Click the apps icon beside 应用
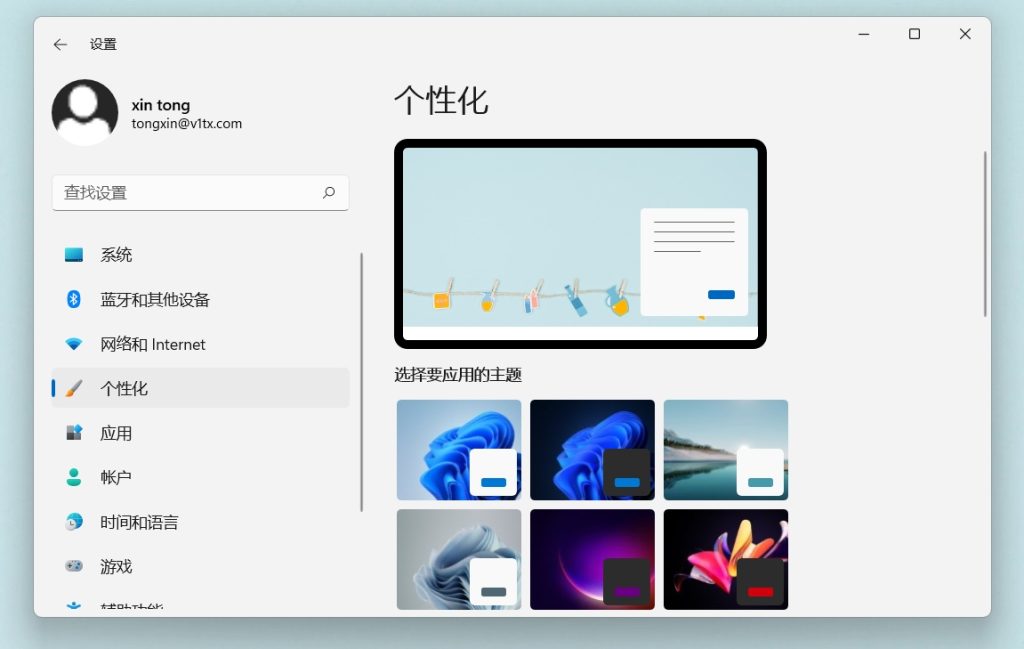Screen dimensions: 1024x649 74,433
